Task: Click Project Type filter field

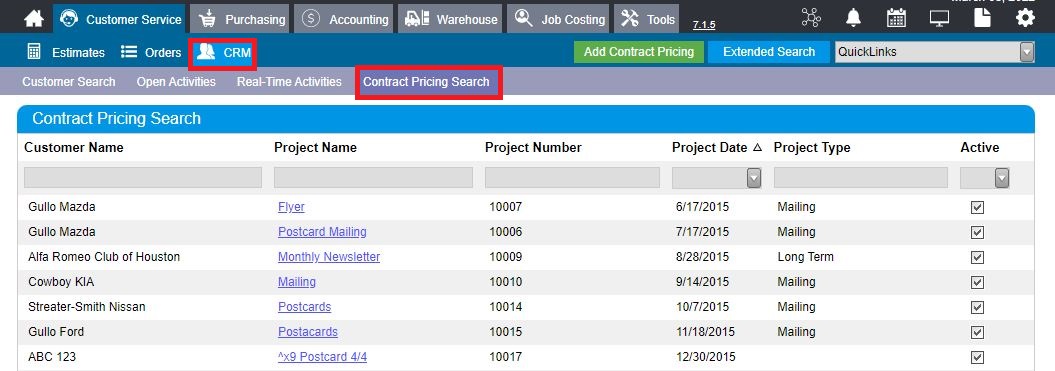Action: click(x=861, y=178)
